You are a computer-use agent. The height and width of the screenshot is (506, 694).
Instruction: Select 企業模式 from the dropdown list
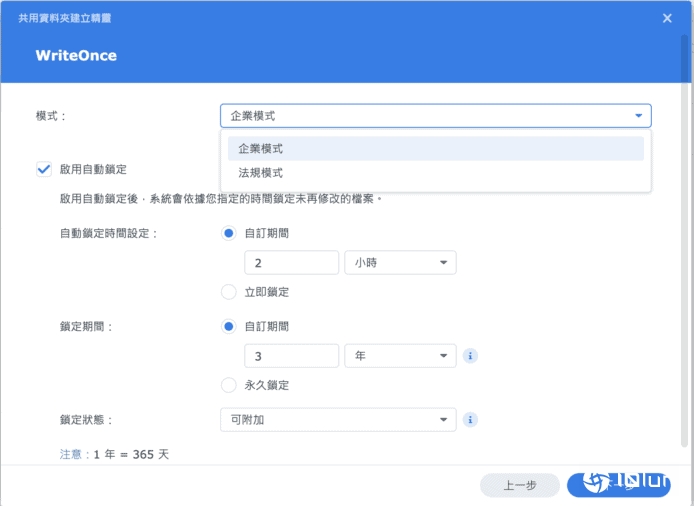(x=436, y=149)
